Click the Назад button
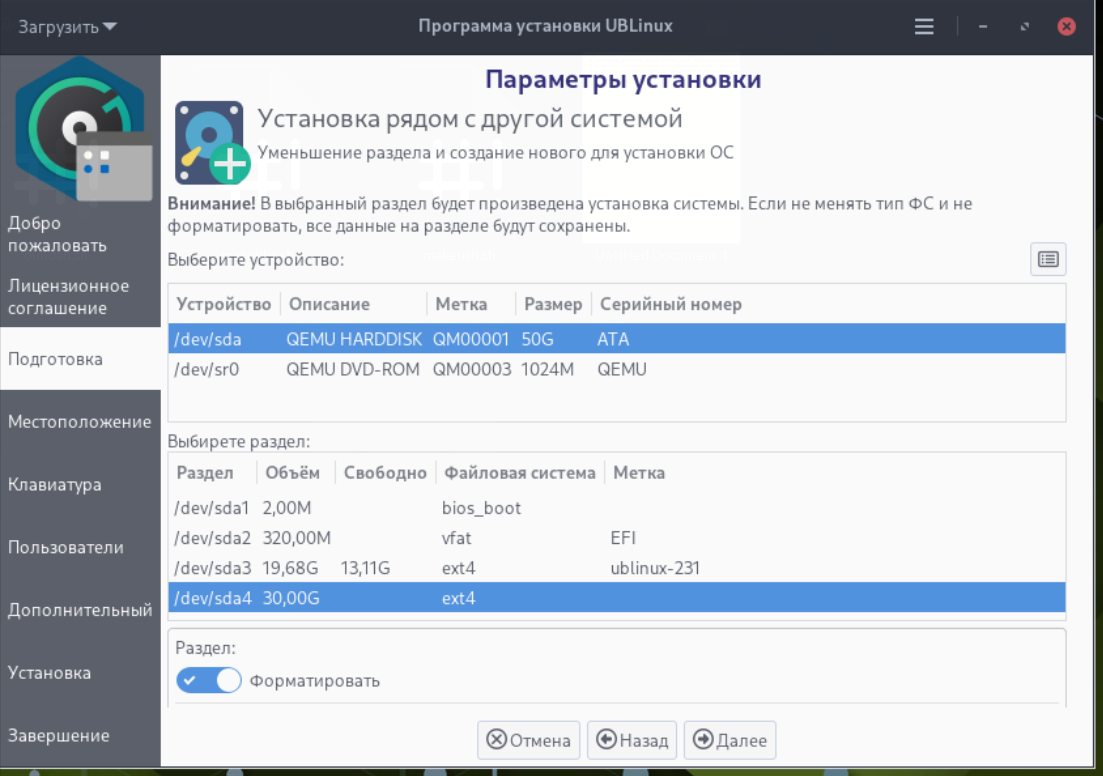 [x=632, y=740]
